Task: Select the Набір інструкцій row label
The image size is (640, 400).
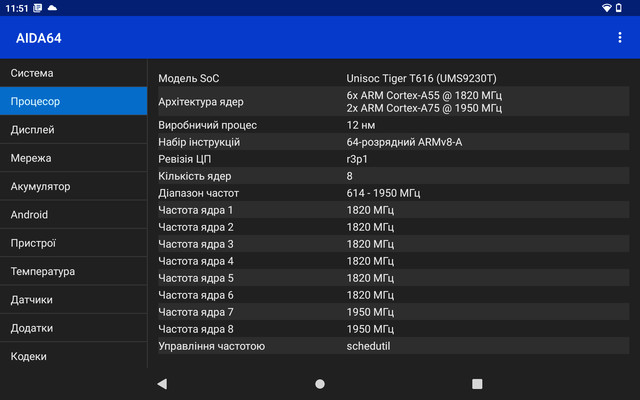Action: point(199,142)
